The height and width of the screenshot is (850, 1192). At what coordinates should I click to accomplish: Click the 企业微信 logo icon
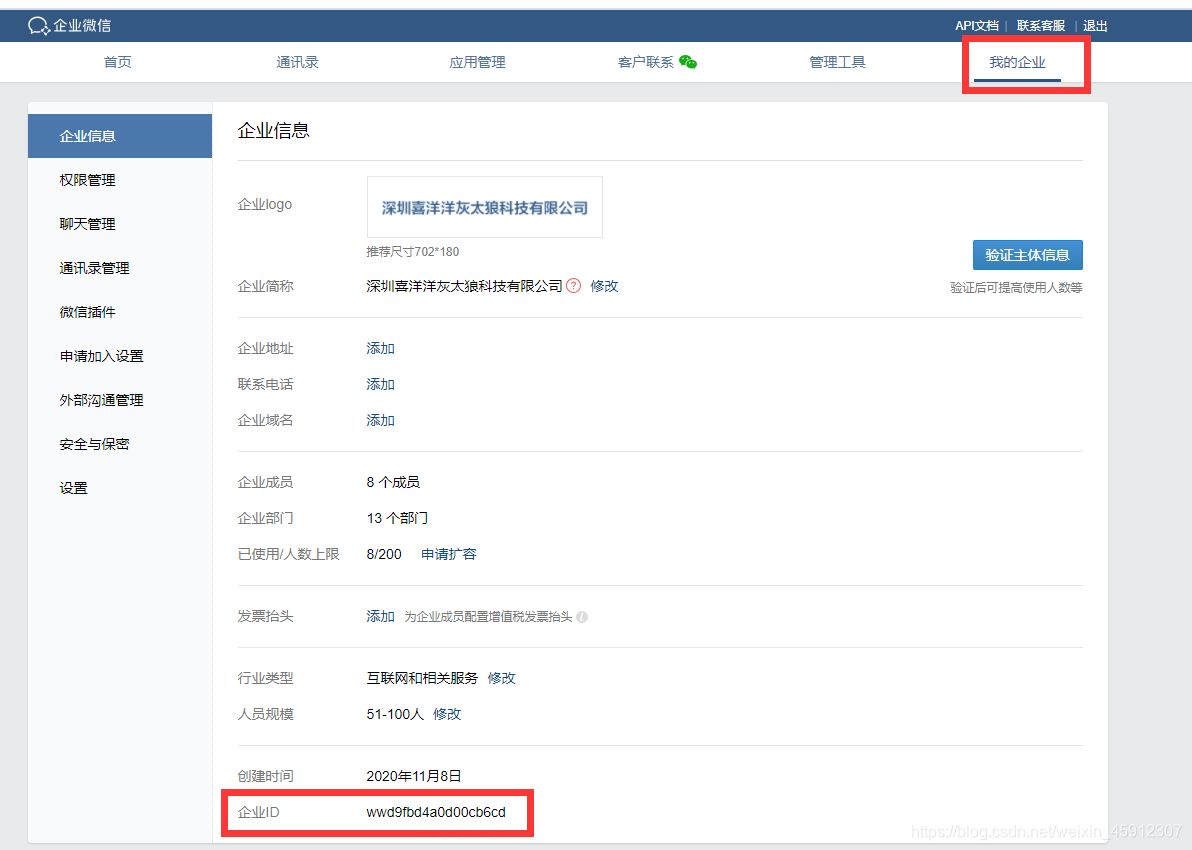point(39,26)
